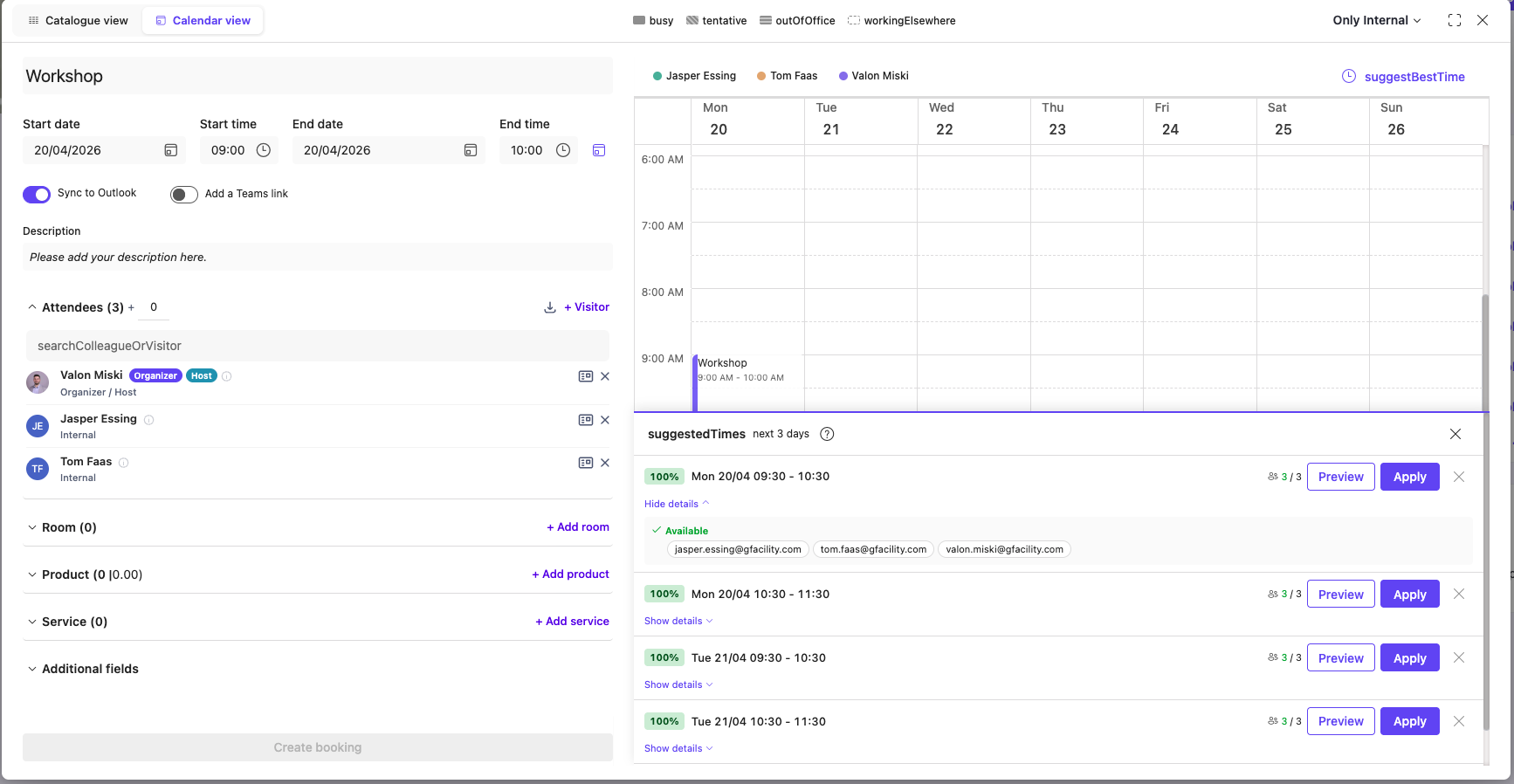Open the Start date calendar picker icon
Image resolution: width=1514 pixels, height=784 pixels.
[171, 150]
